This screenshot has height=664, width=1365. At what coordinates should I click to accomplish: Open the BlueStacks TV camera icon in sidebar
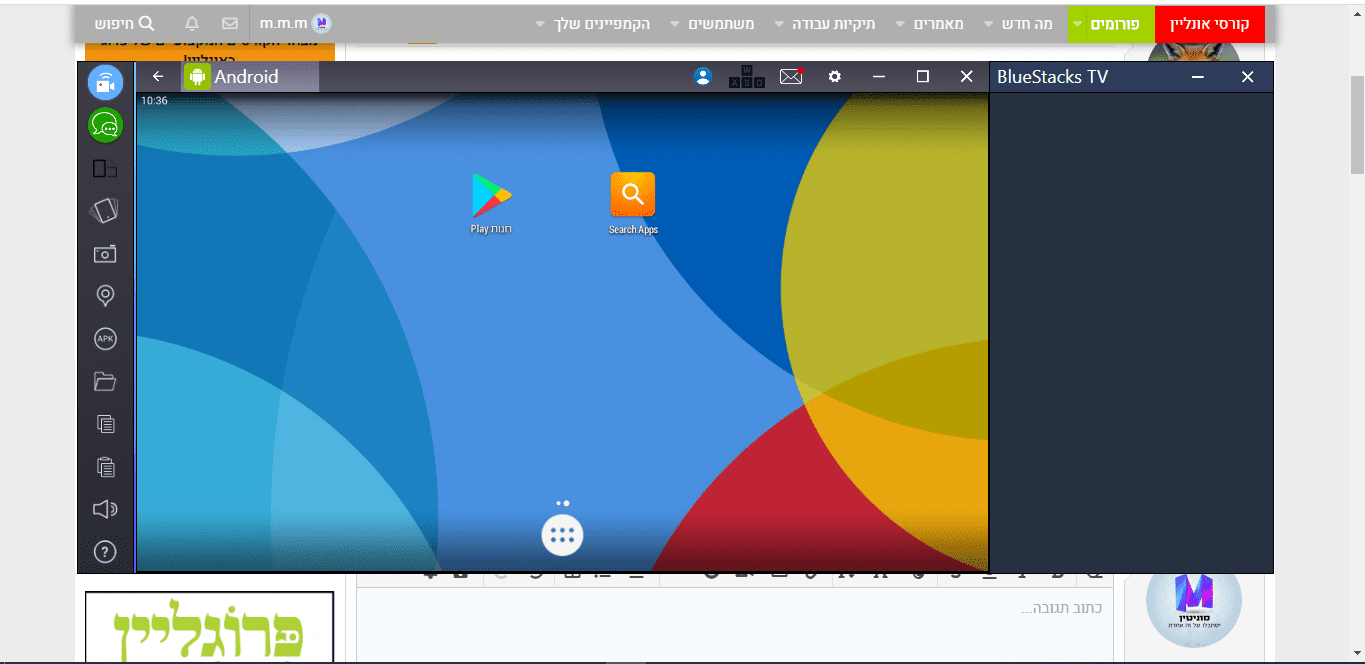(x=105, y=82)
